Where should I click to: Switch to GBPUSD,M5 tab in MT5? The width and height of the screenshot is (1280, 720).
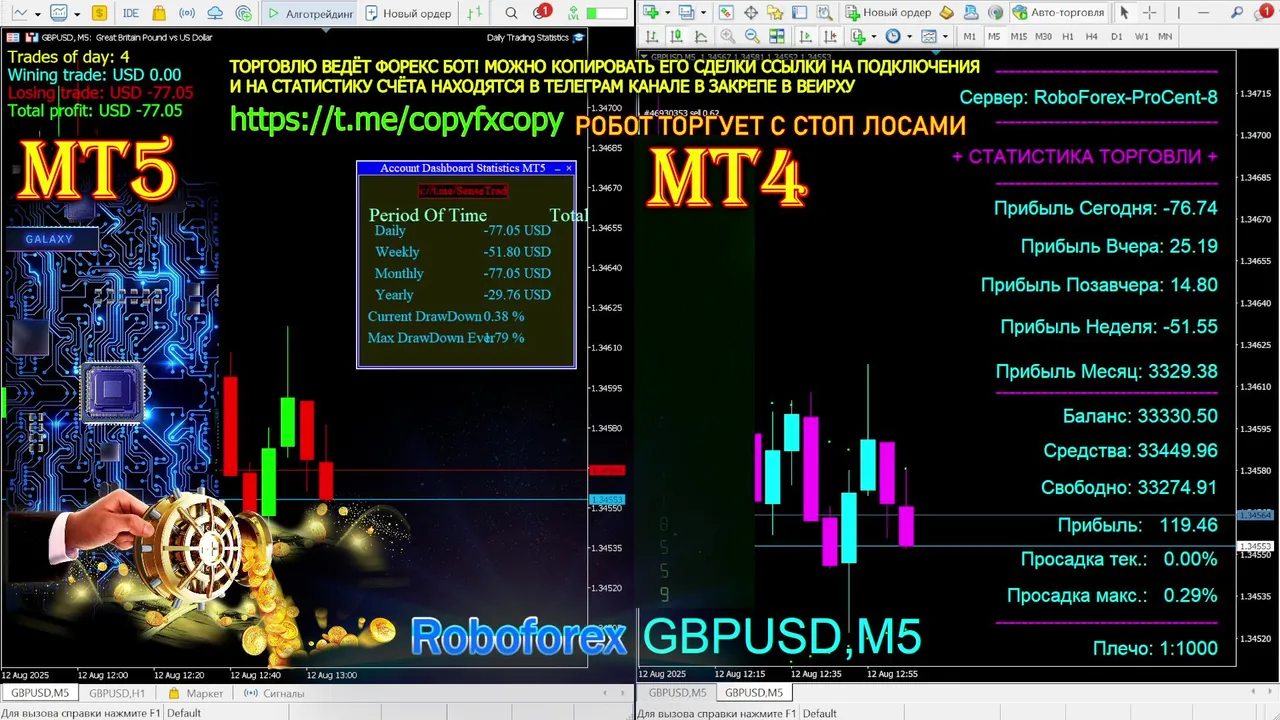(40, 693)
